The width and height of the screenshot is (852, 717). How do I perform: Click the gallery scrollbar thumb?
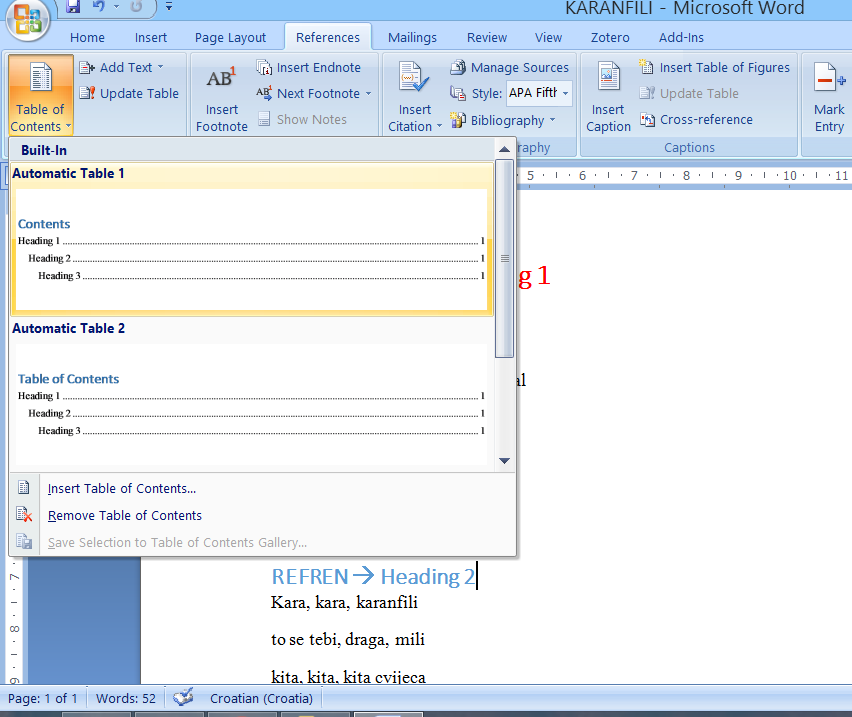(504, 259)
